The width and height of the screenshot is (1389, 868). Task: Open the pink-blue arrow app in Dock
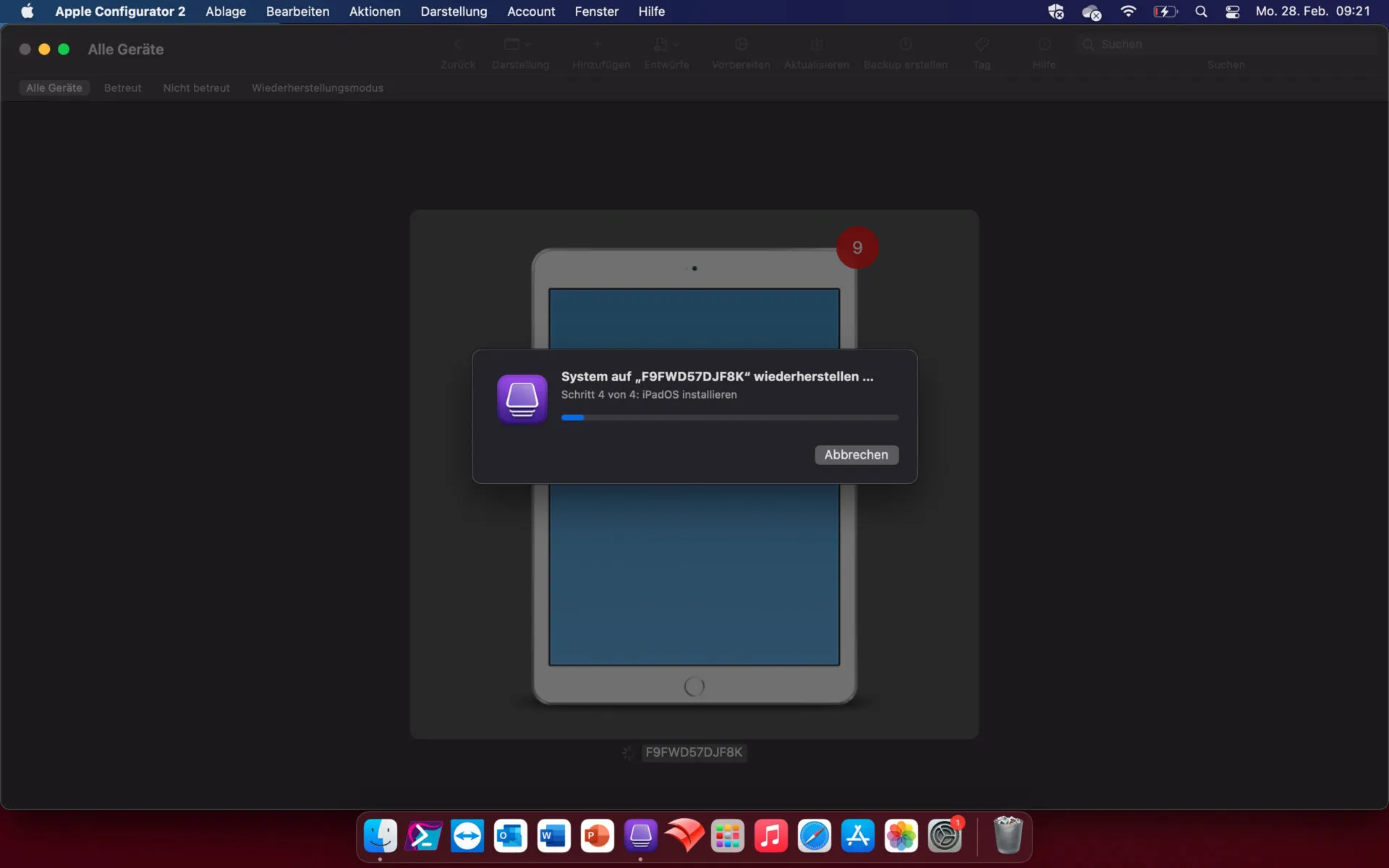tap(423, 836)
